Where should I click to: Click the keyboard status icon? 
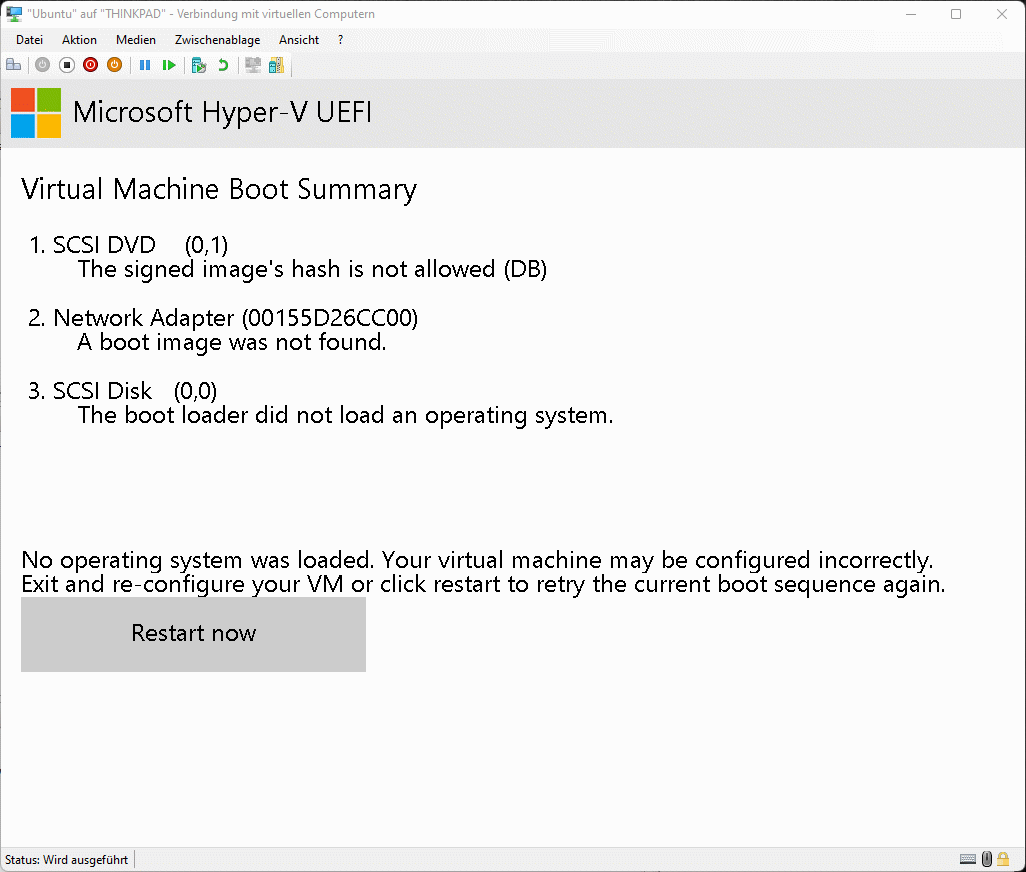968,859
